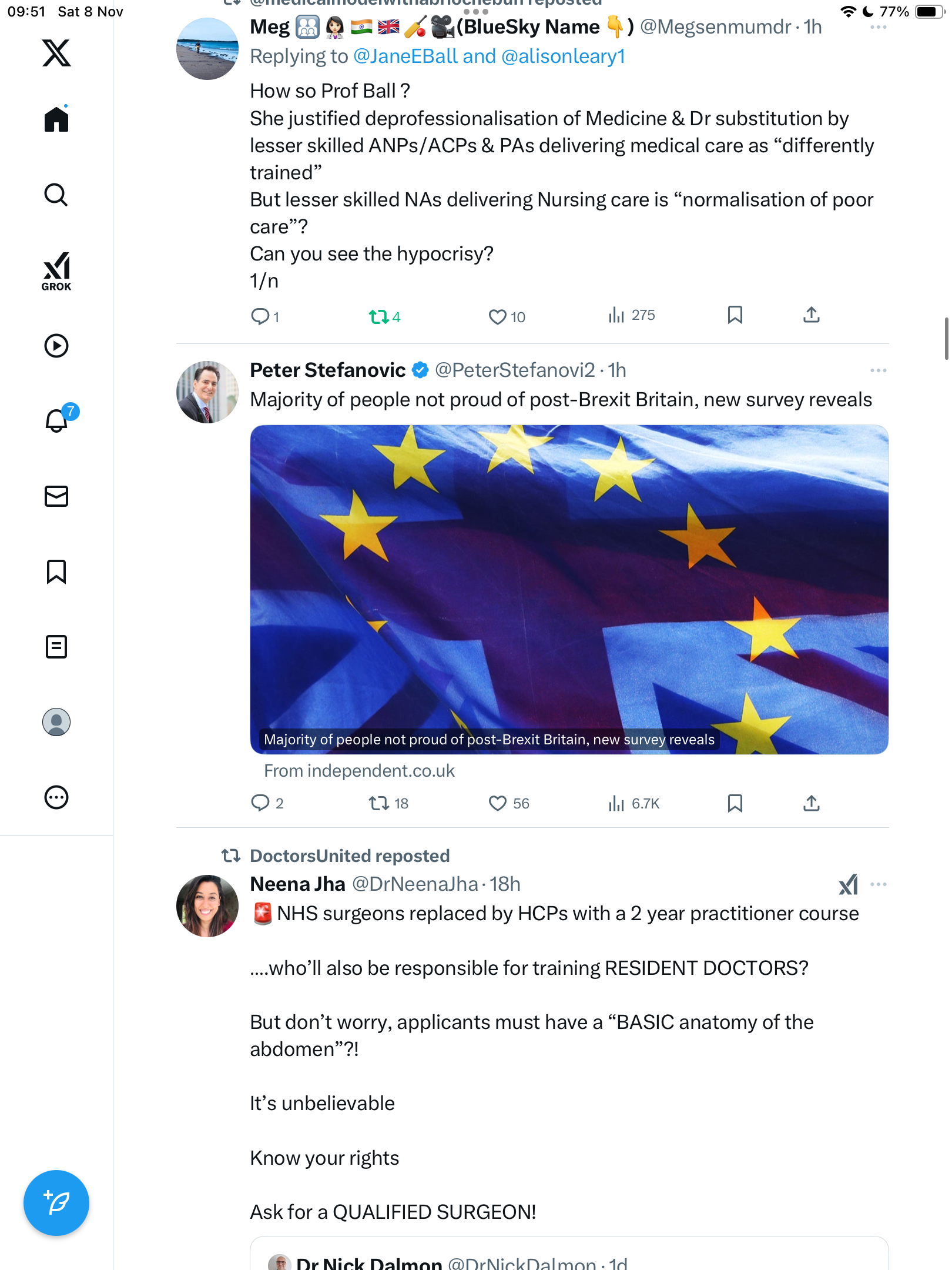The image size is (952, 1270).
Task: Like Peter Stefanovic's post
Action: [x=497, y=803]
